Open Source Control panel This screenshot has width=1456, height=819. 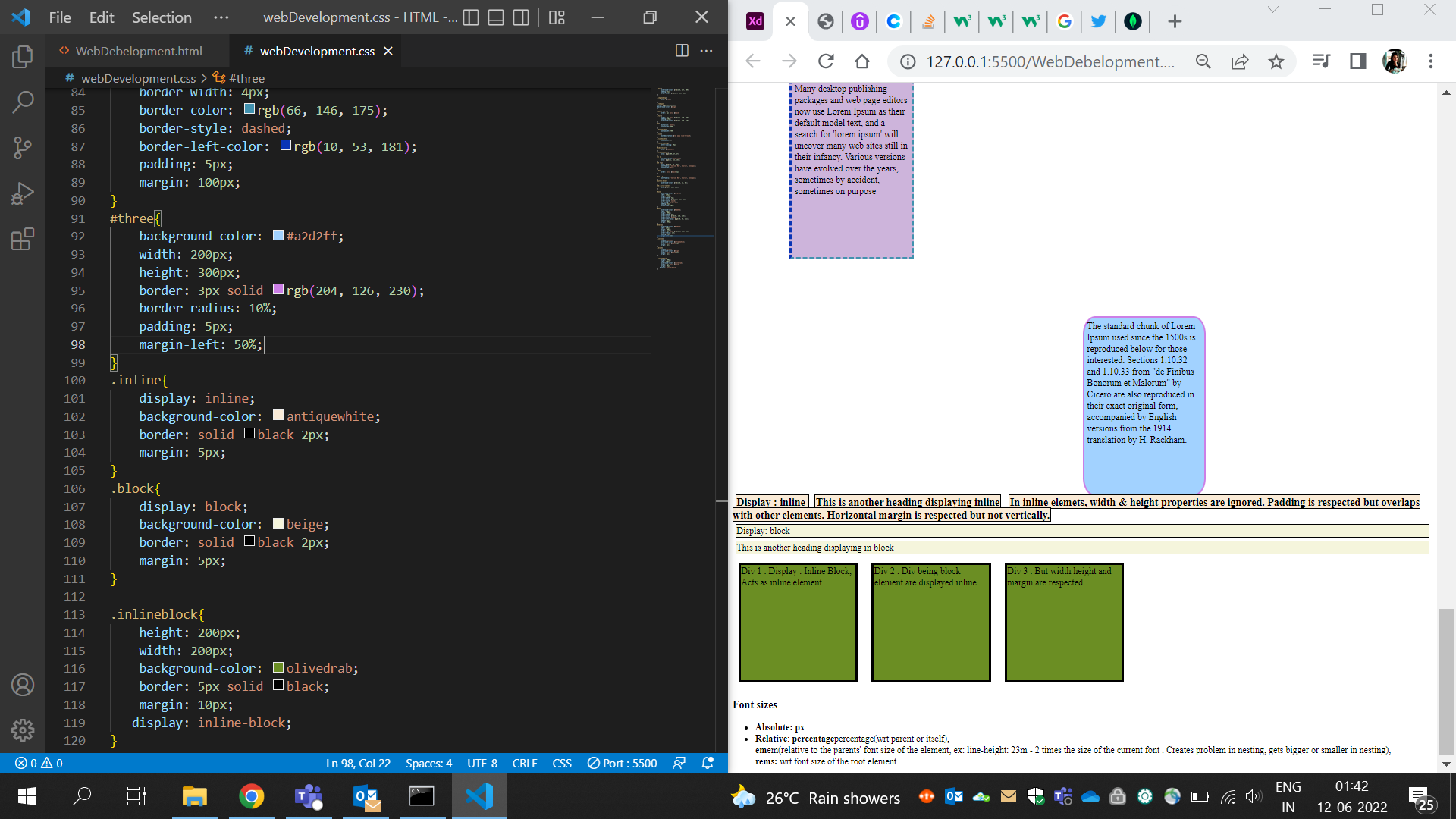[23, 147]
